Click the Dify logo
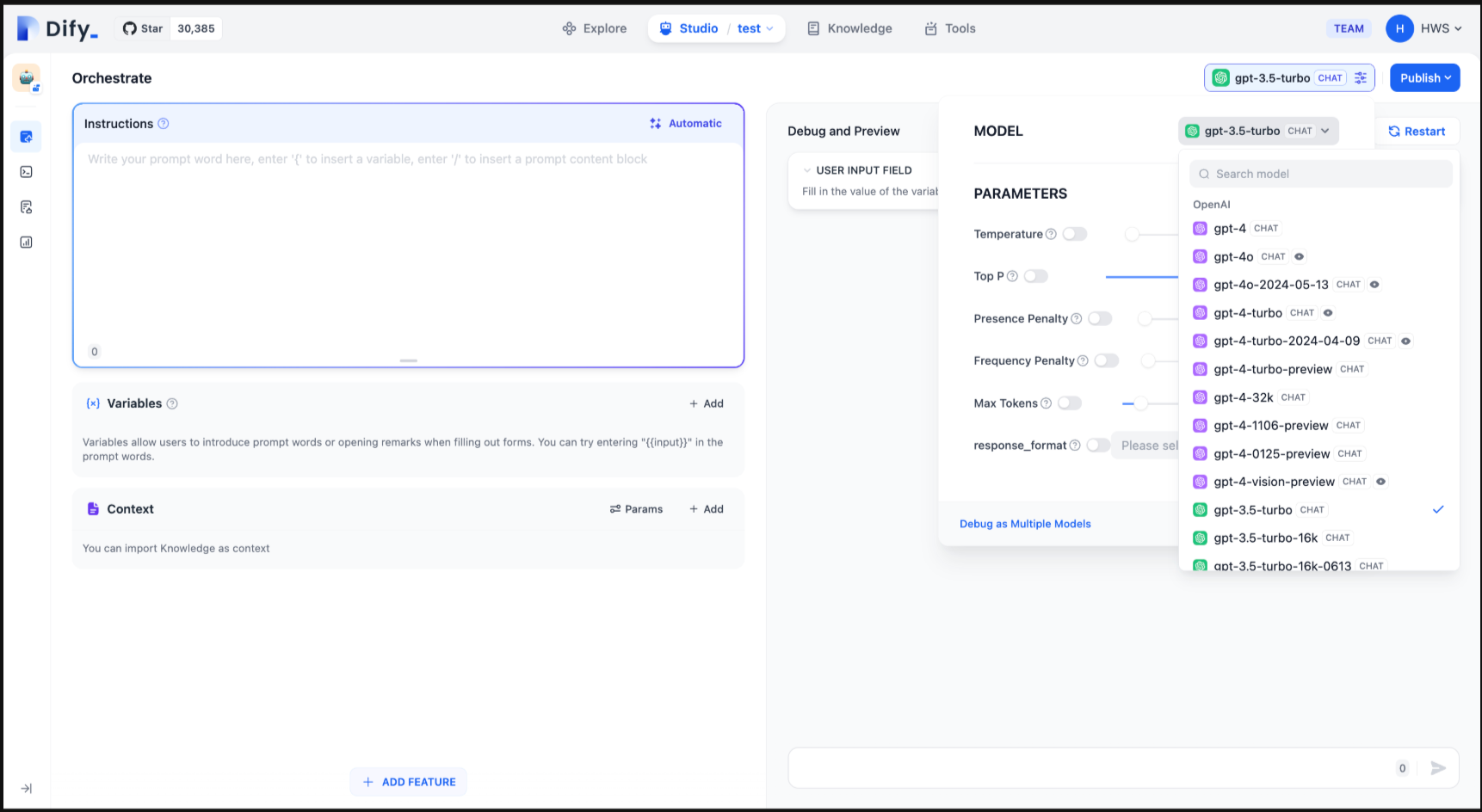Viewport: 1482px width, 812px height. coord(58,28)
